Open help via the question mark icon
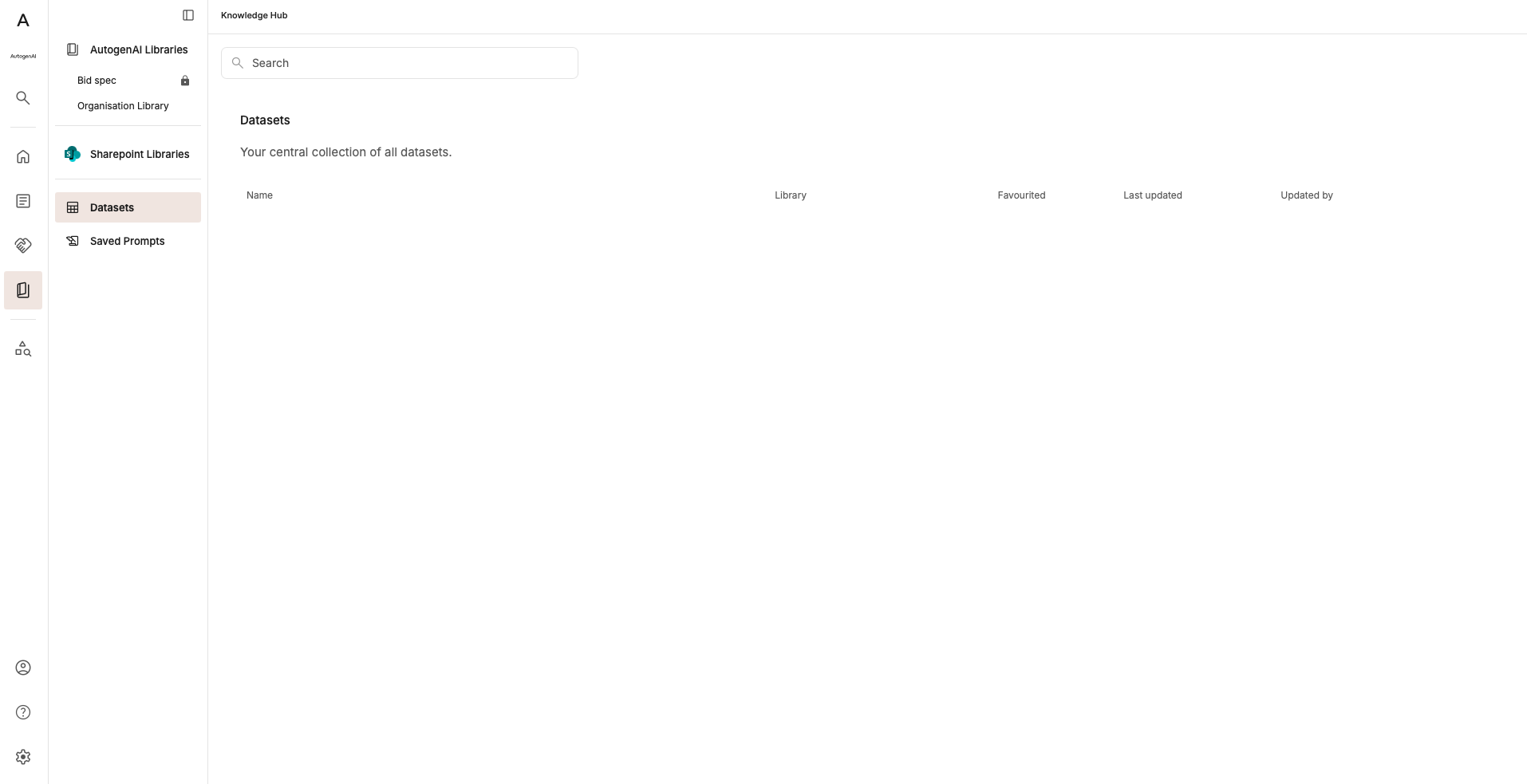This screenshot has height=784, width=1527. point(23,712)
